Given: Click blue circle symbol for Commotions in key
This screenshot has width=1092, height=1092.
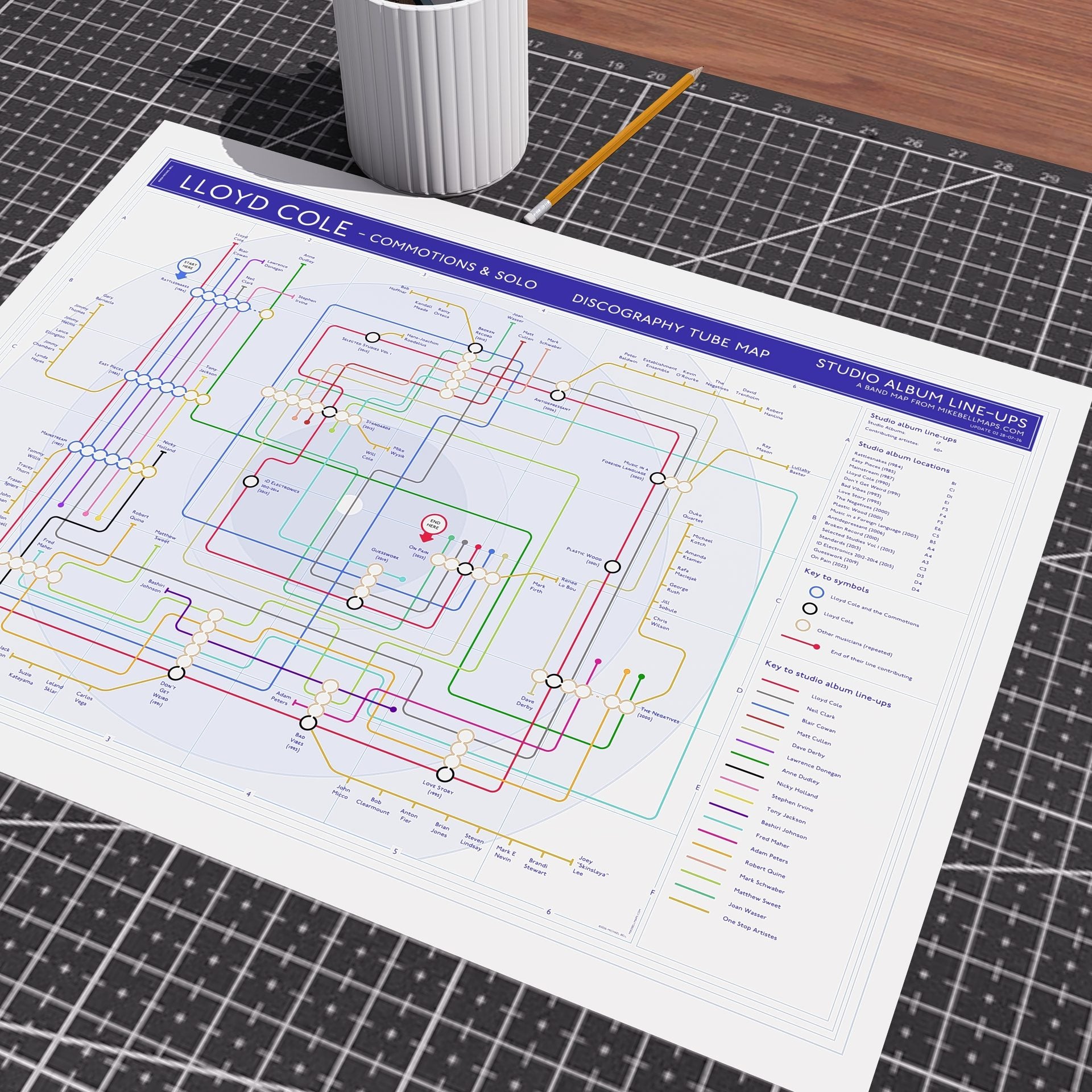Looking at the screenshot, I should (x=817, y=592).
